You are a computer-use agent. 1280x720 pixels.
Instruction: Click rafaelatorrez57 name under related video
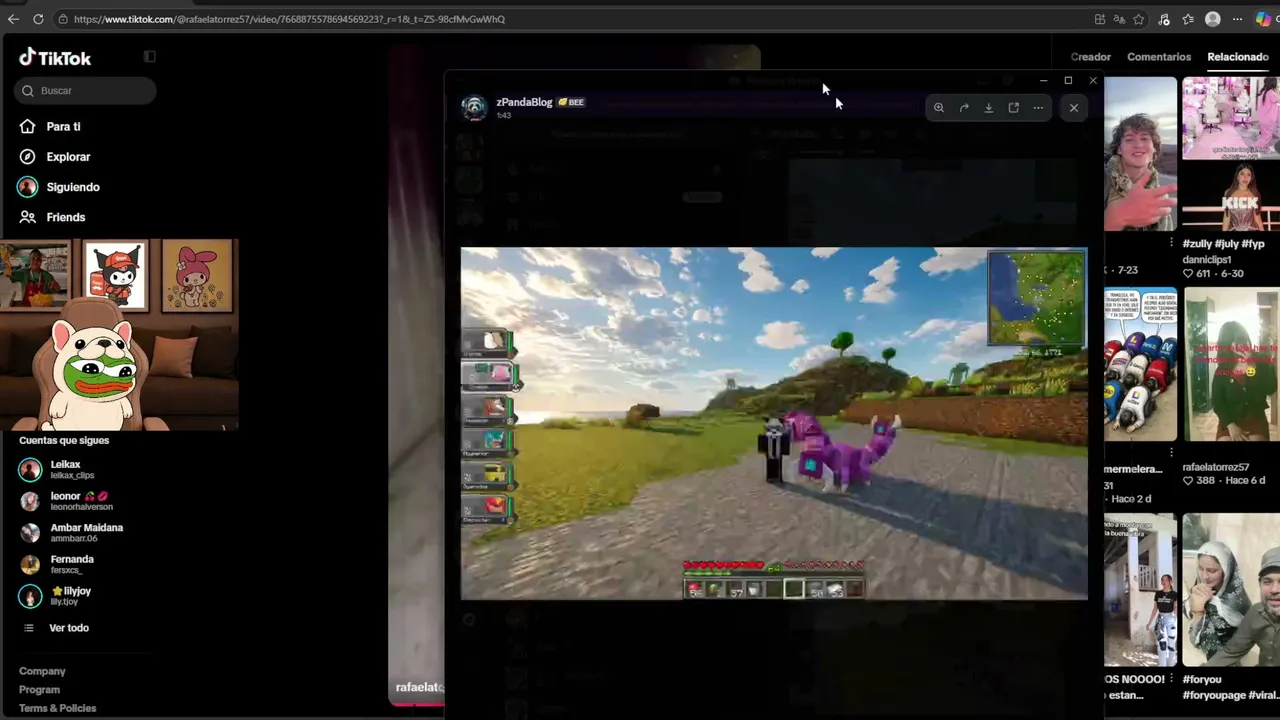click(x=1216, y=467)
